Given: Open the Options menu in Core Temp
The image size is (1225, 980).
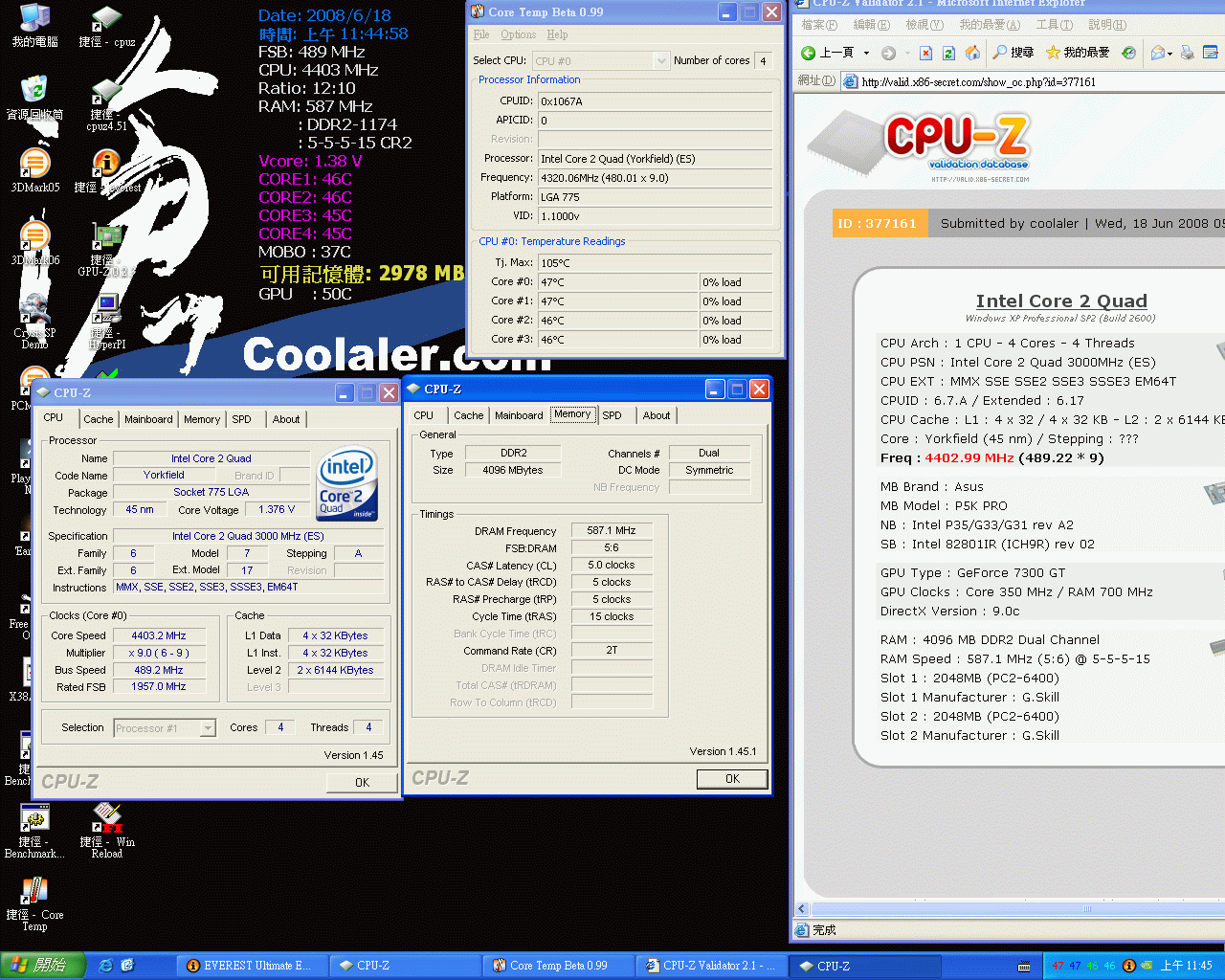Looking at the screenshot, I should 518,34.
